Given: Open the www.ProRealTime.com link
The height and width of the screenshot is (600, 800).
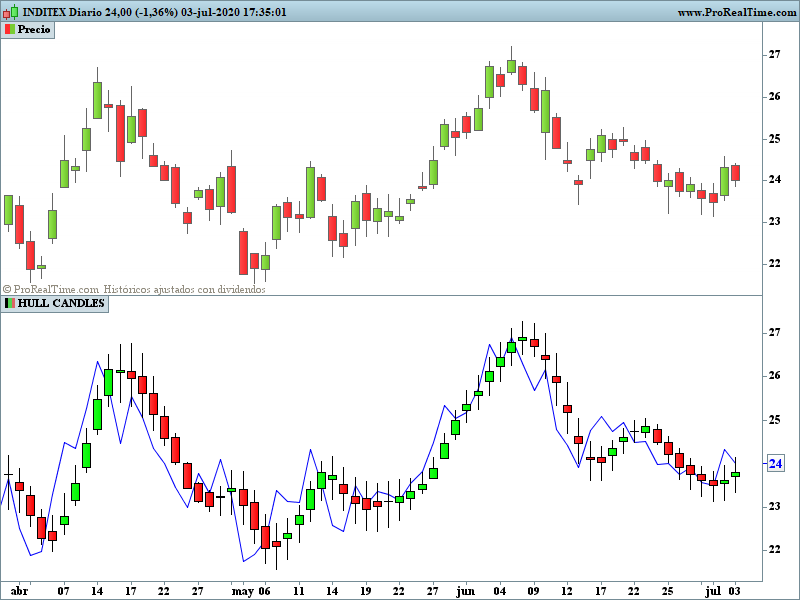Looking at the screenshot, I should click(738, 12).
